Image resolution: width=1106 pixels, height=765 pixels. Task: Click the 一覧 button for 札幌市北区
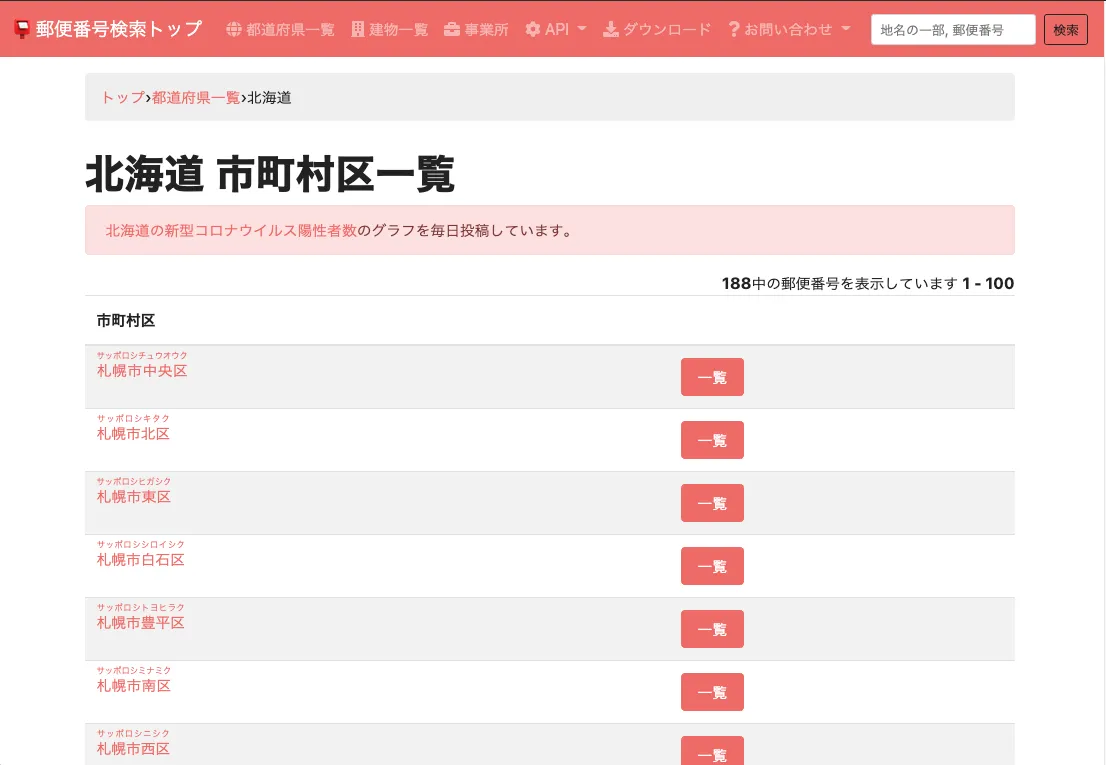tap(712, 440)
